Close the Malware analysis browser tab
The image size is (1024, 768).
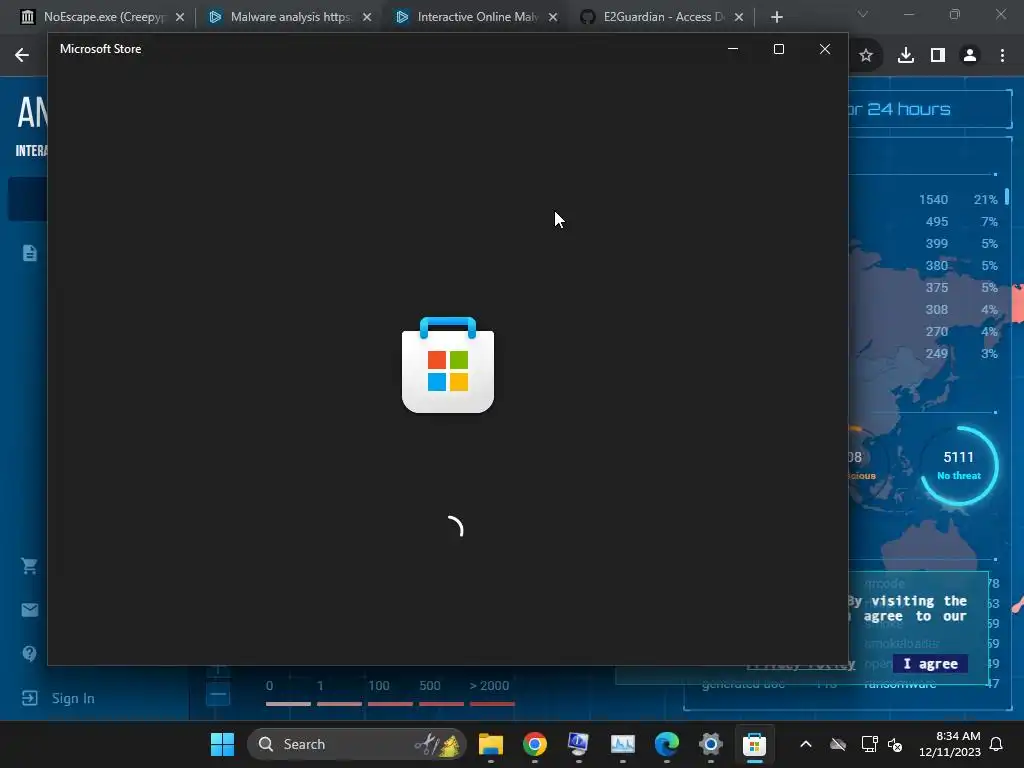pos(367,17)
